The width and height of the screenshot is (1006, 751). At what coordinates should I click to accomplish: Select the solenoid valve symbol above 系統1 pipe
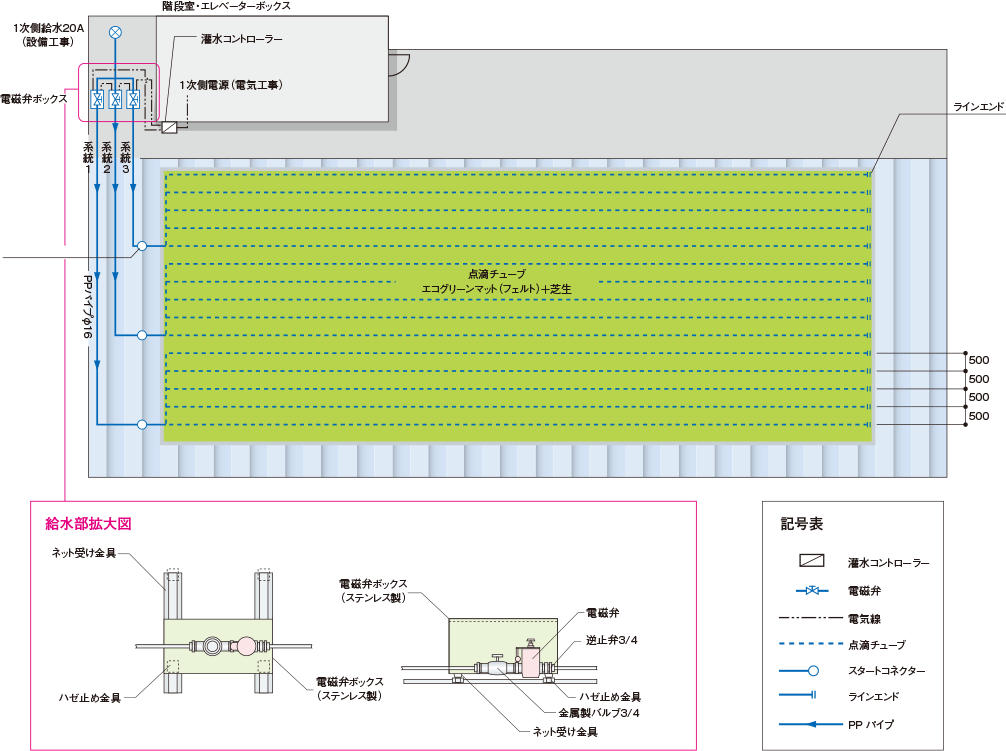[97, 99]
